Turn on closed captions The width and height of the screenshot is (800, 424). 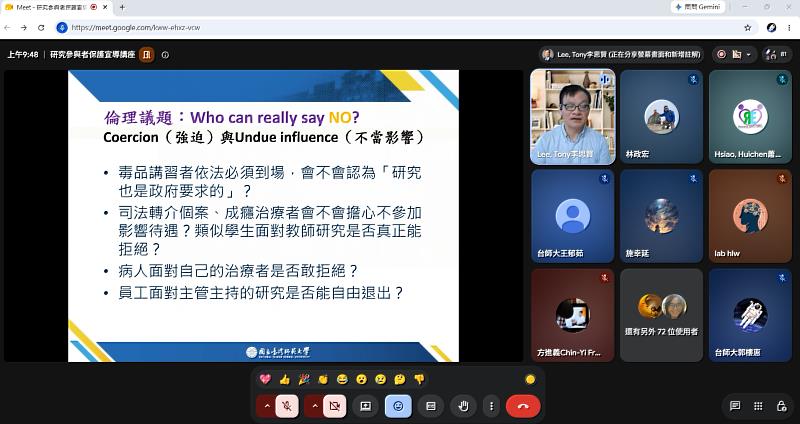[x=431, y=406]
